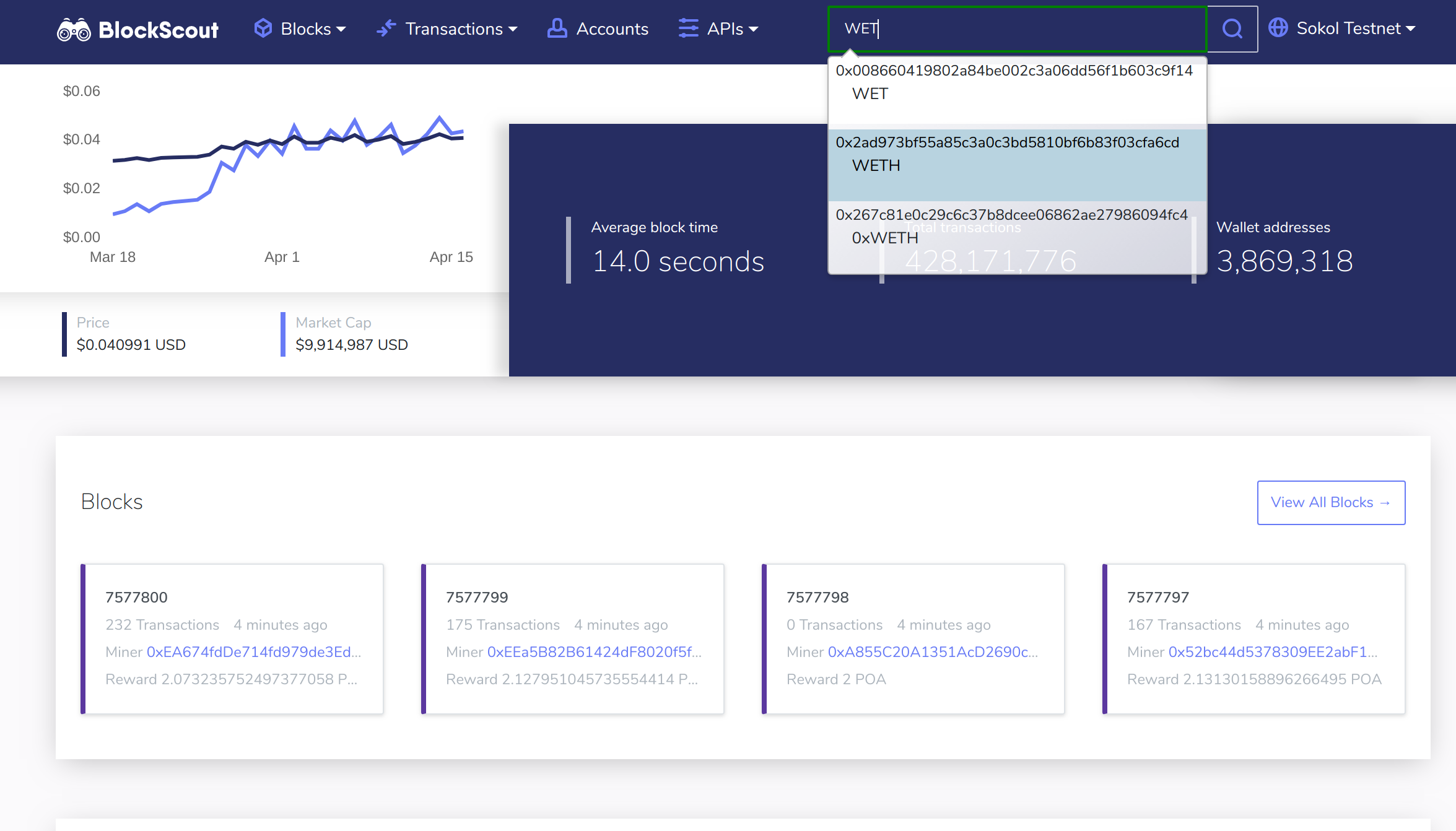The height and width of the screenshot is (831, 1456).
Task: Select the WETH token search suggestion
Action: (x=1018, y=165)
